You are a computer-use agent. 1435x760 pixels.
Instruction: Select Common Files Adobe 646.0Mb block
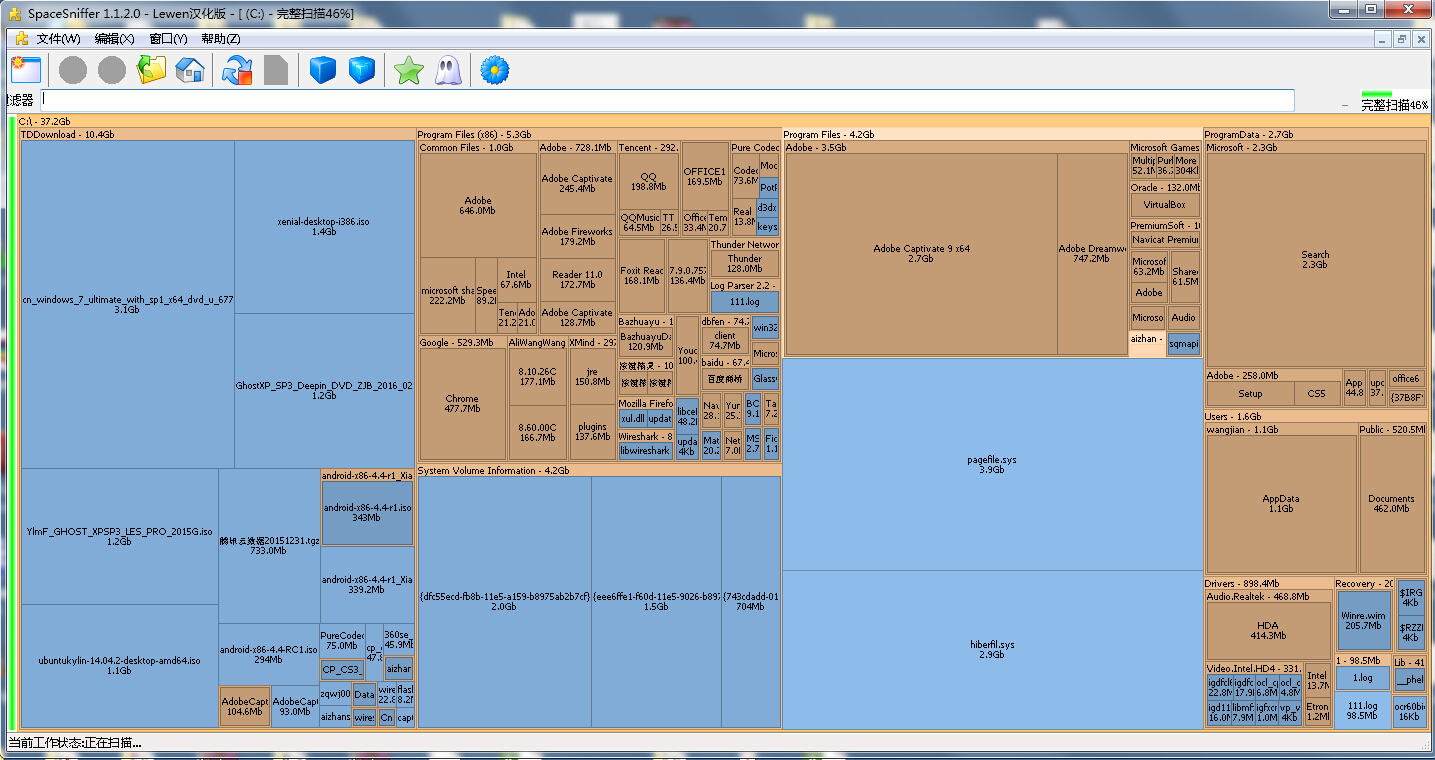click(x=478, y=205)
